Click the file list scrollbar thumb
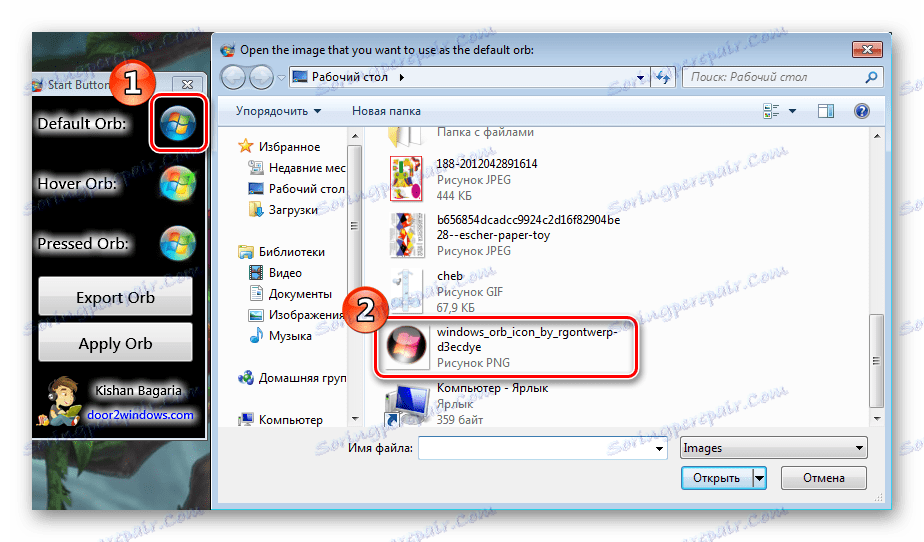924x542 pixels. [x=876, y=361]
